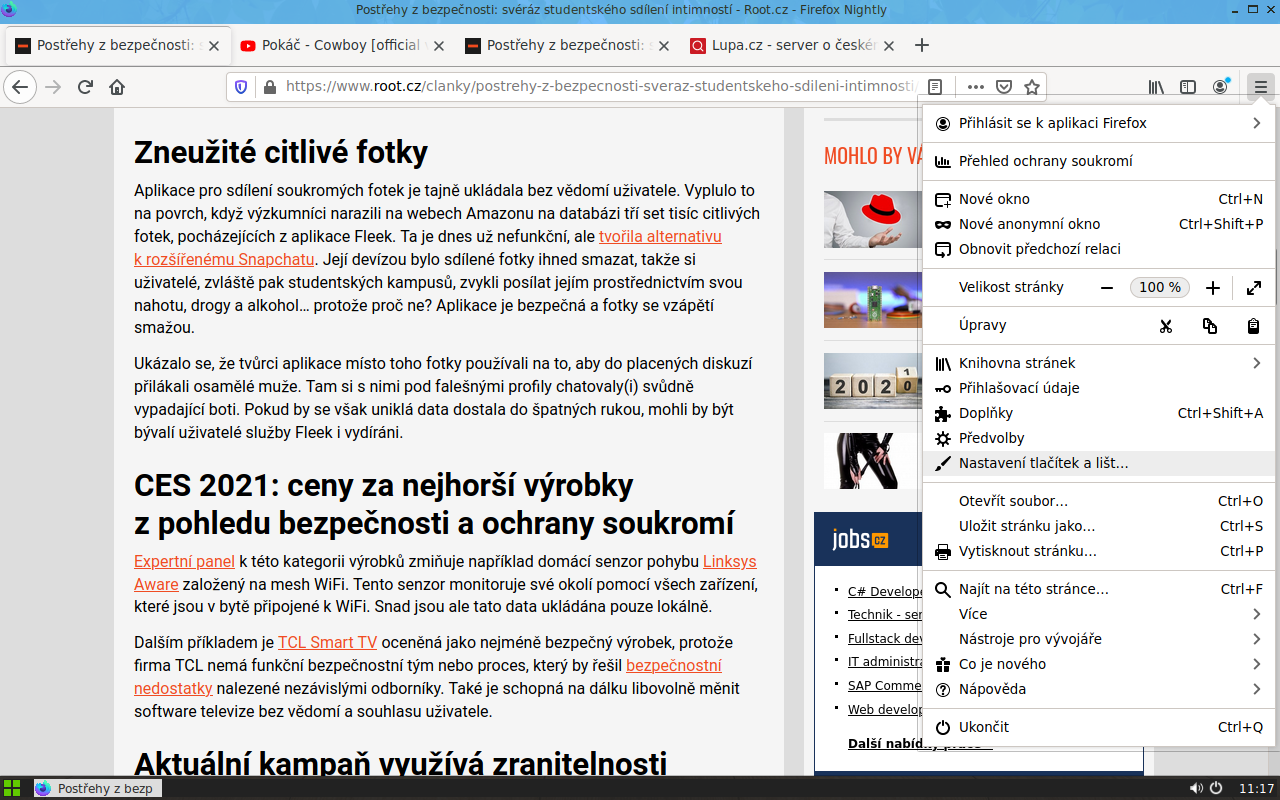
Task: Increase page zoom with the plus button
Action: point(1212,287)
